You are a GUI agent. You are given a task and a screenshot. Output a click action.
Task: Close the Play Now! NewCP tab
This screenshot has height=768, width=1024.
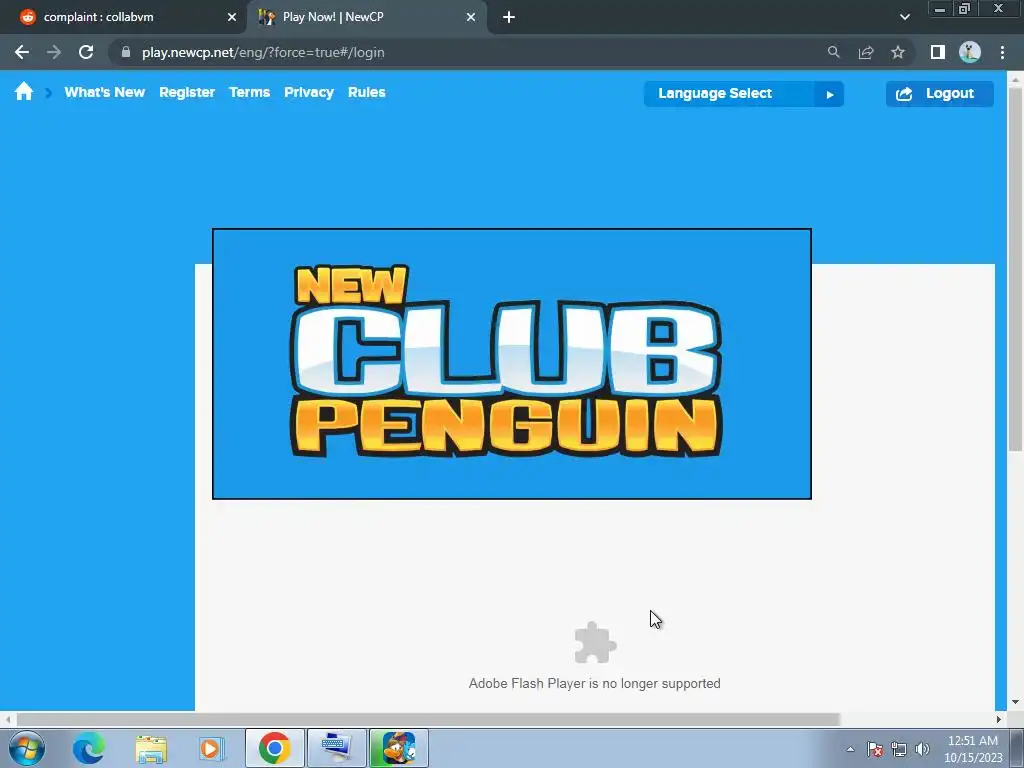[471, 17]
